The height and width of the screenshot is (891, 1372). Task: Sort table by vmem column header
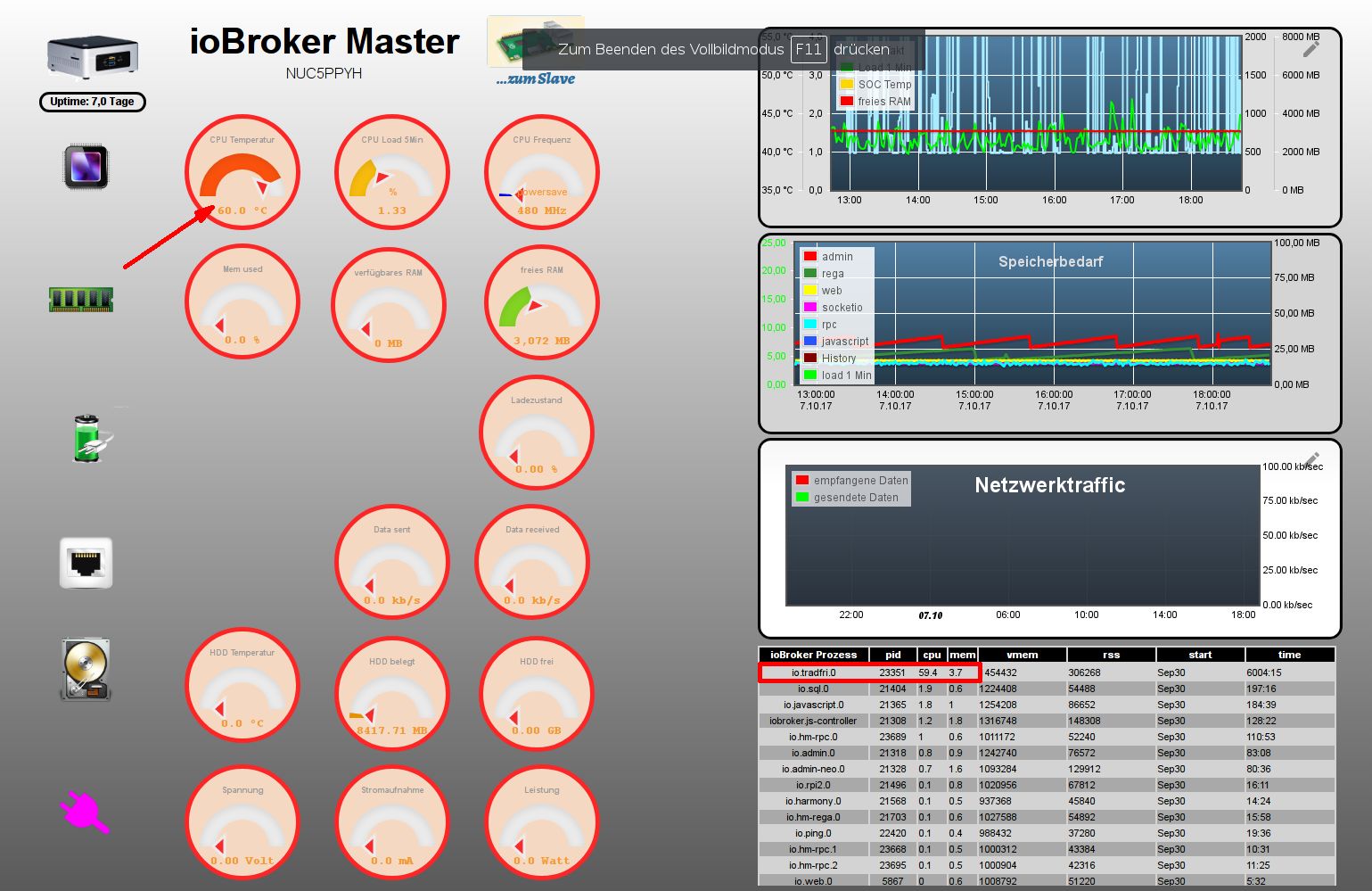[1023, 655]
